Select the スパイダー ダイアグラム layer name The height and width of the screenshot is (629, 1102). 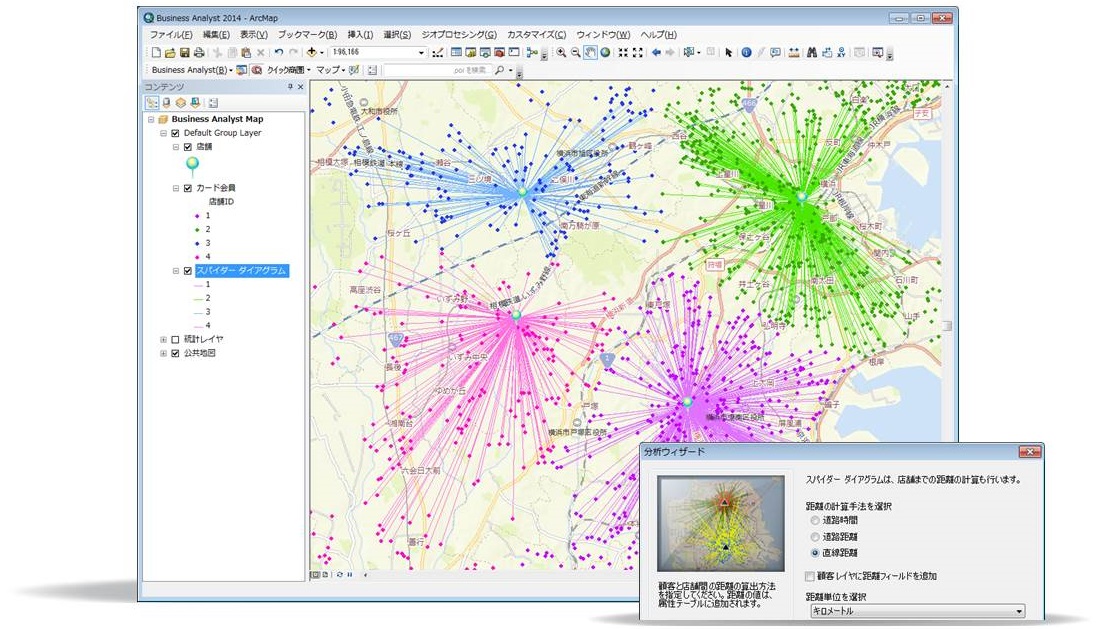242,271
